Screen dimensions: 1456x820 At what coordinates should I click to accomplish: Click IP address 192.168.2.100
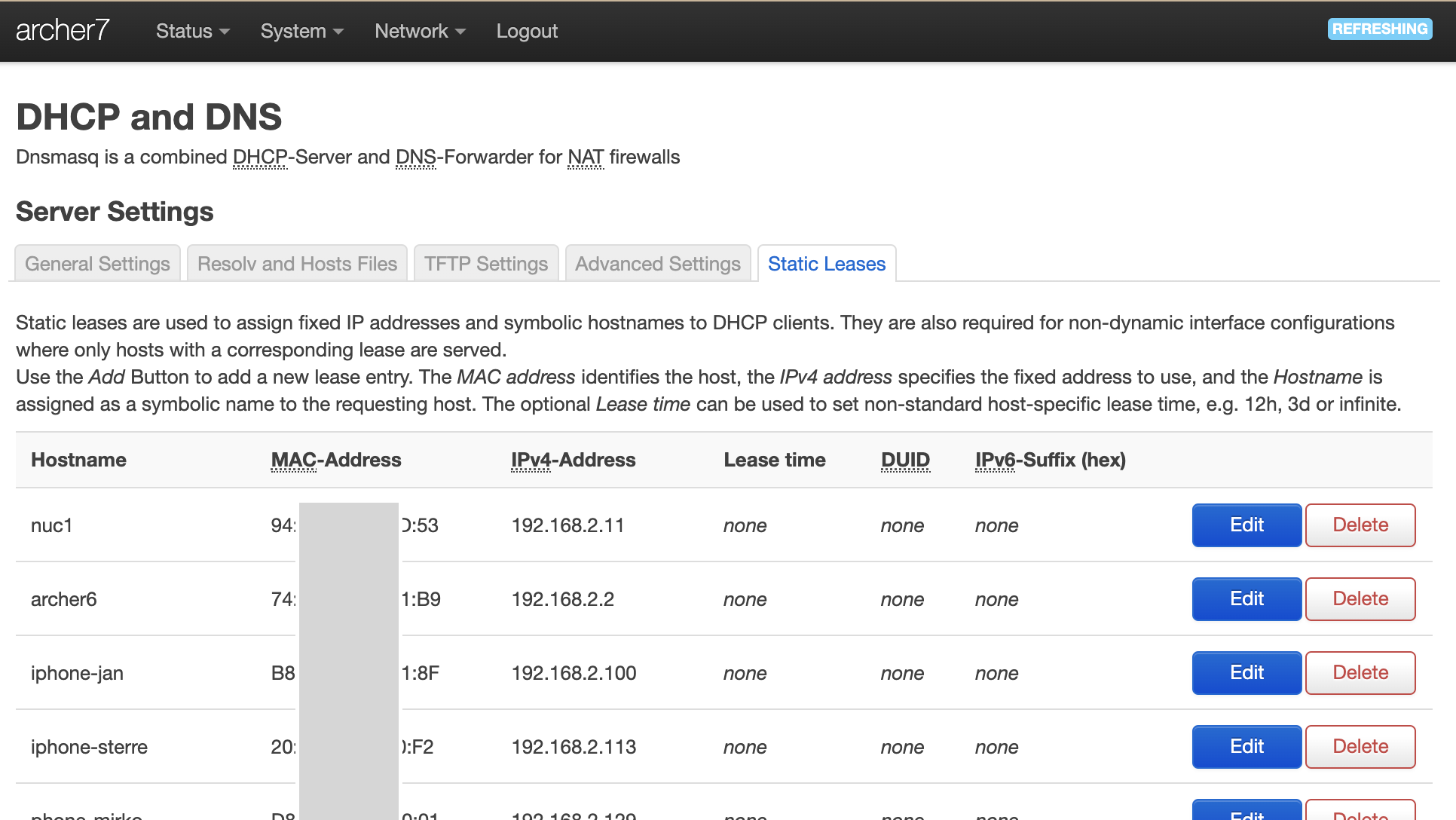click(574, 673)
